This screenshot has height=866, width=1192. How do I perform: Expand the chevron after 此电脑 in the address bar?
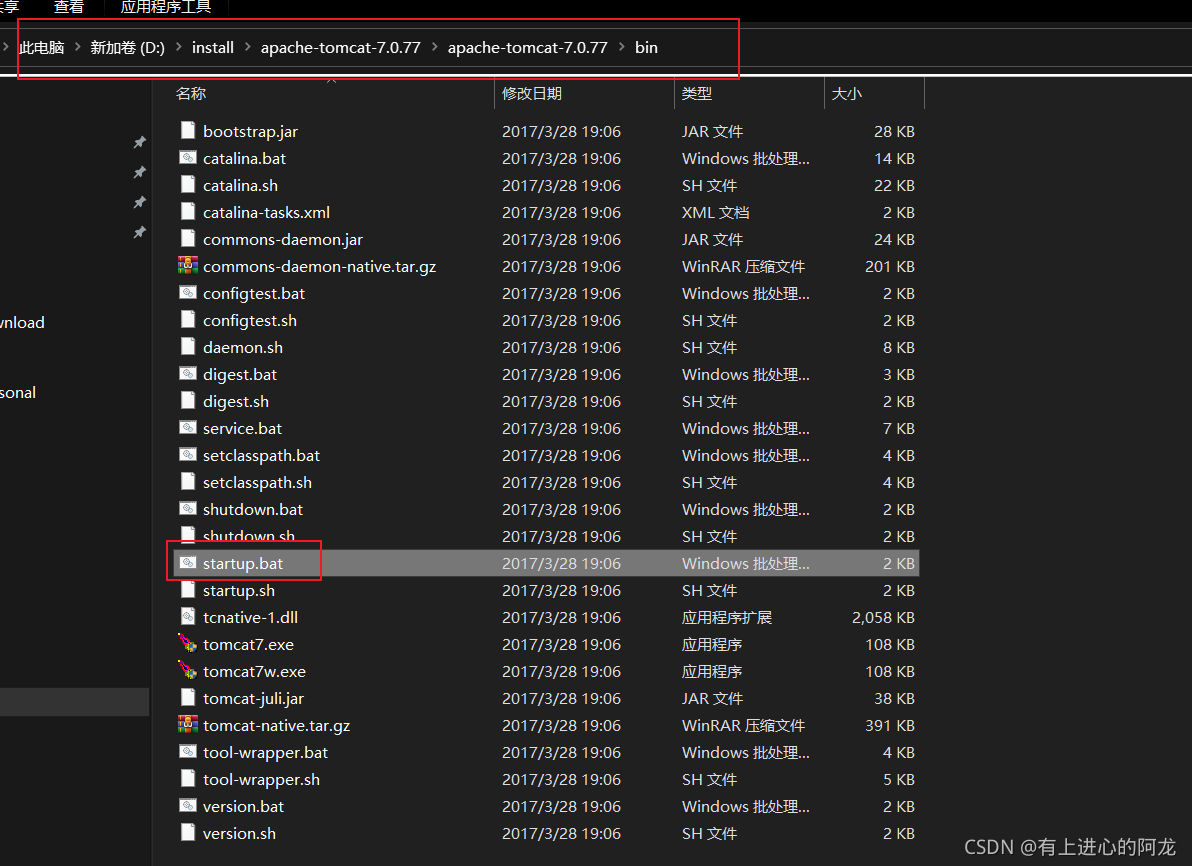pos(78,47)
